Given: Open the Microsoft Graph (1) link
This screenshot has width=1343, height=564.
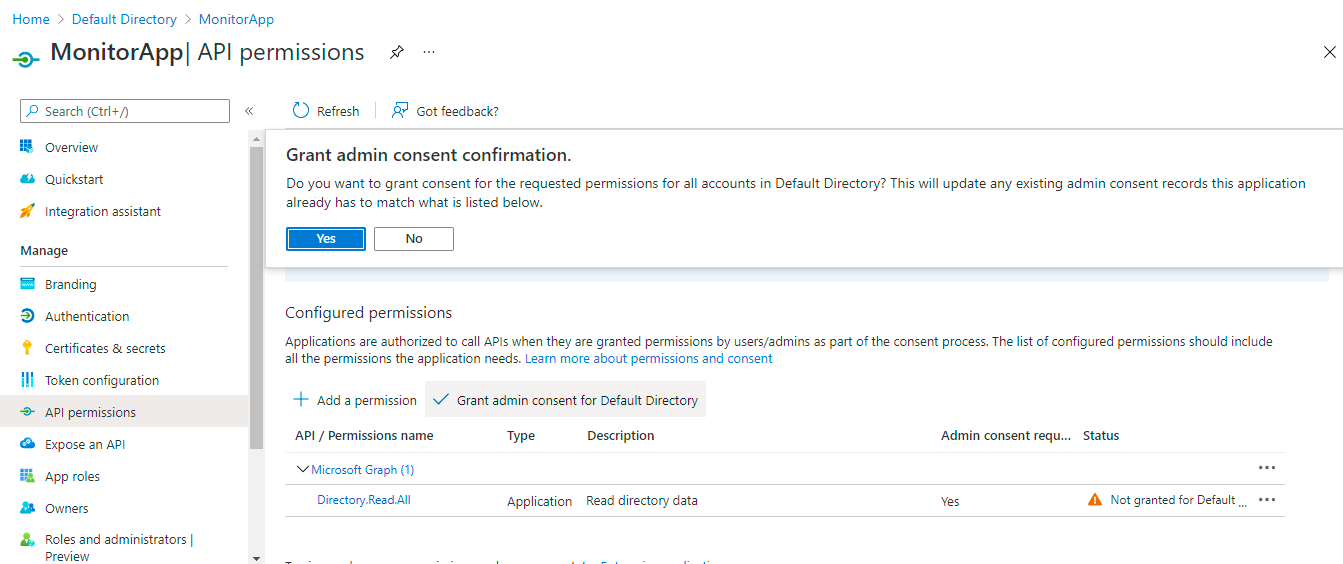Looking at the screenshot, I should [x=363, y=469].
